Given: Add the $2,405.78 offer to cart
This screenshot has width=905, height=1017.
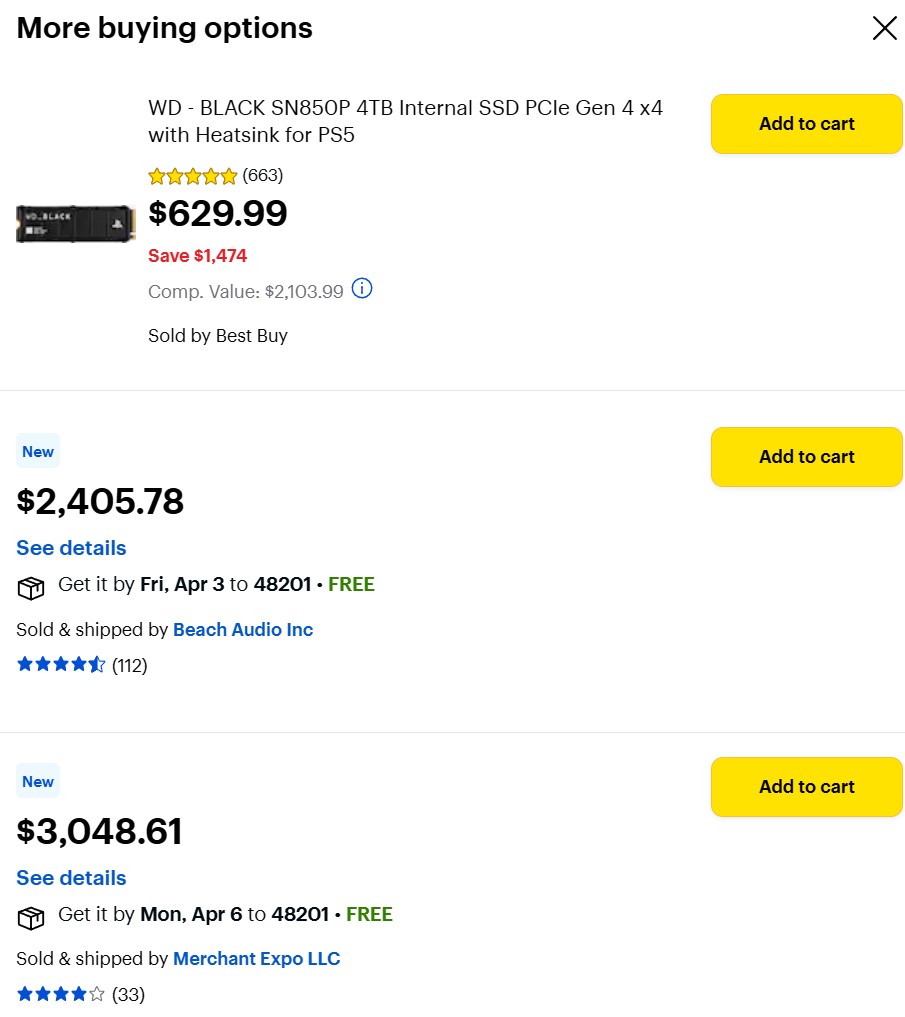Looking at the screenshot, I should pos(806,457).
